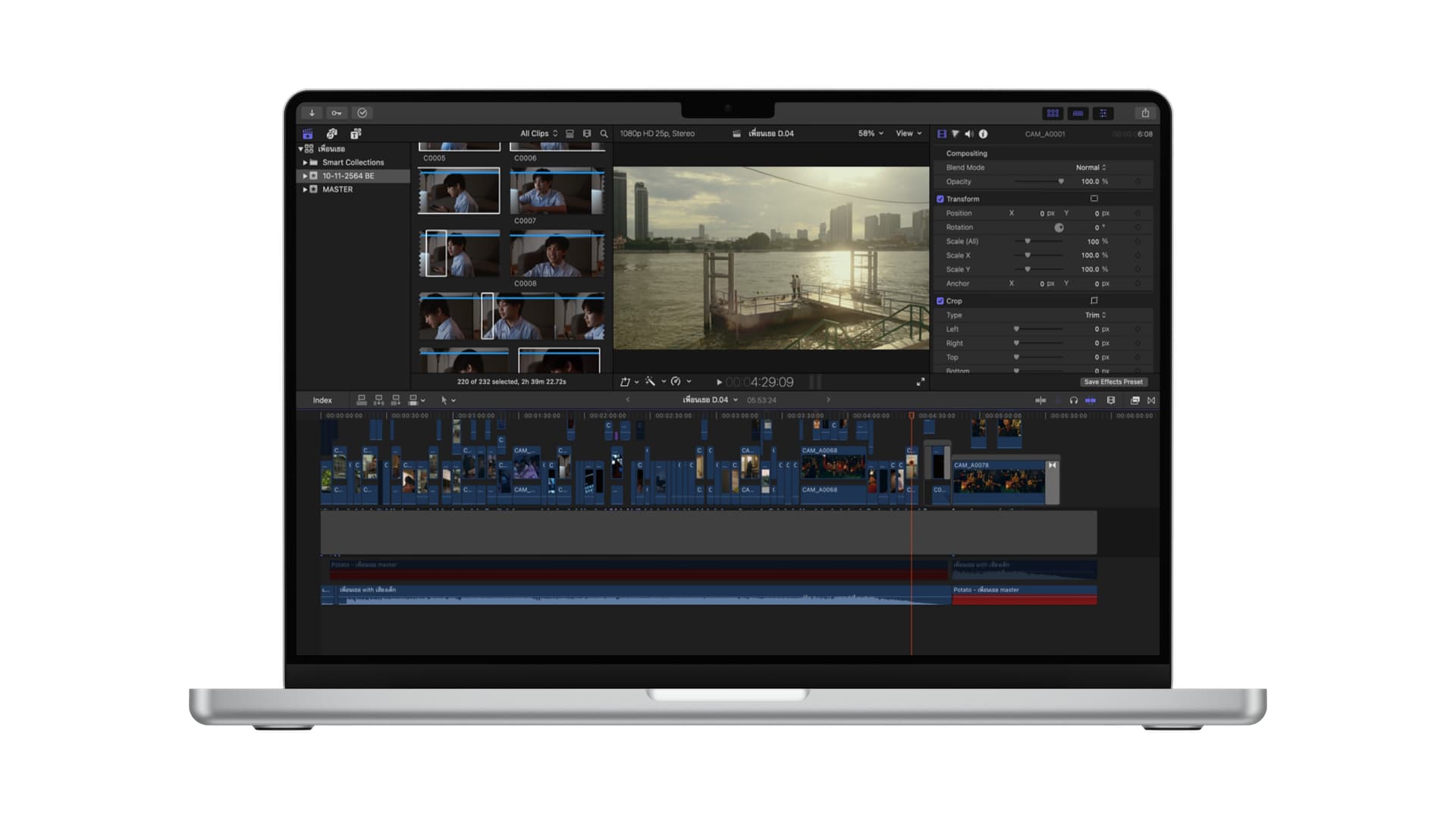
Task: Select the MASTER event in sidebar
Action: 337,190
